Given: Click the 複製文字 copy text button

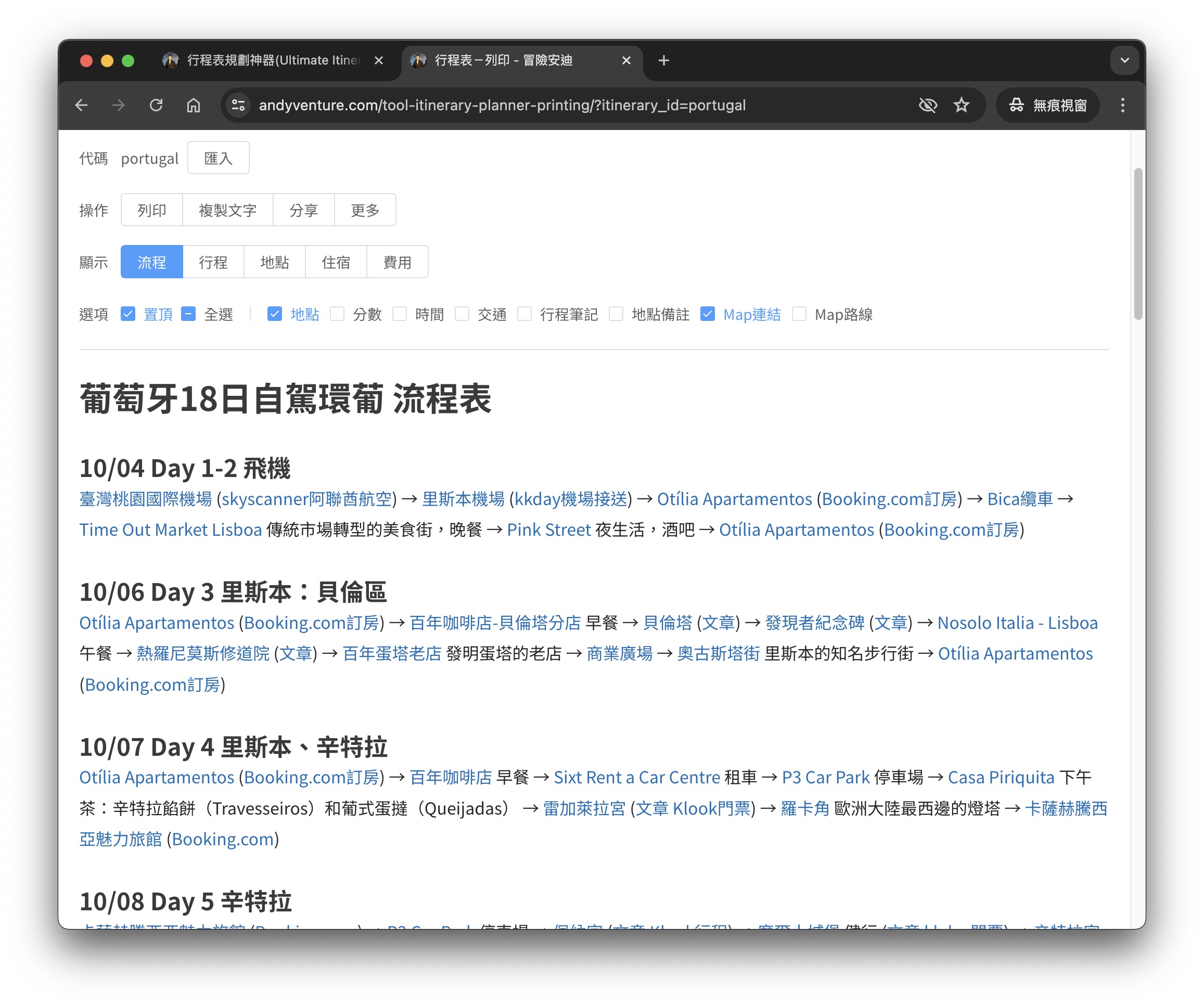Looking at the screenshot, I should [x=227, y=210].
